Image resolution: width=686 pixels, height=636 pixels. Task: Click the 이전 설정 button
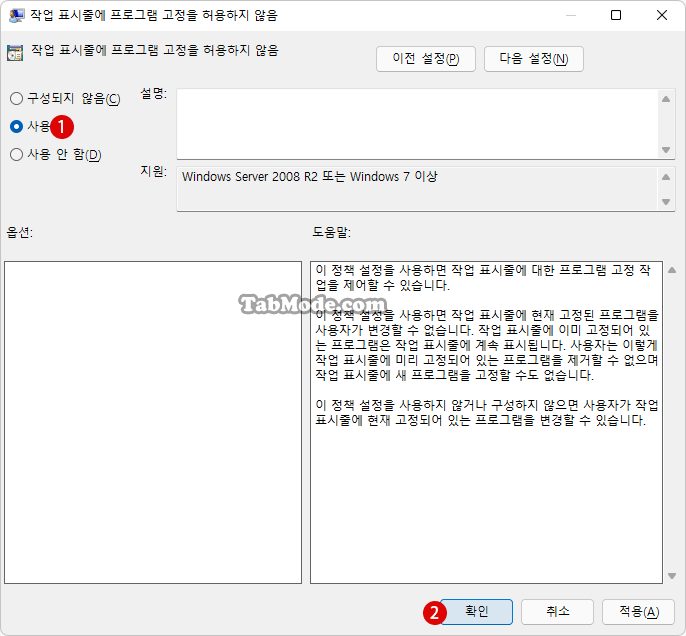426,59
